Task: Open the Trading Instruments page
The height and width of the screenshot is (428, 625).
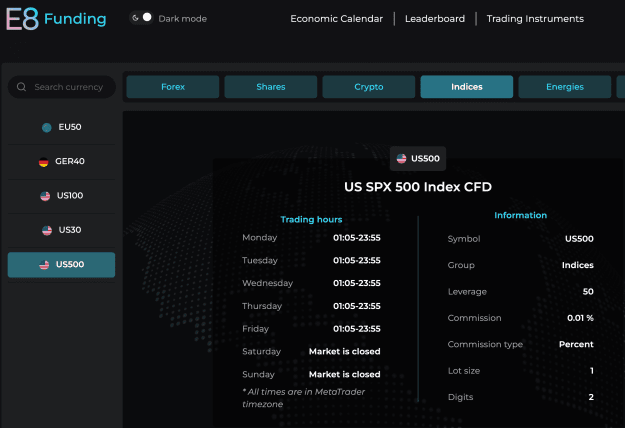Action: (x=535, y=19)
